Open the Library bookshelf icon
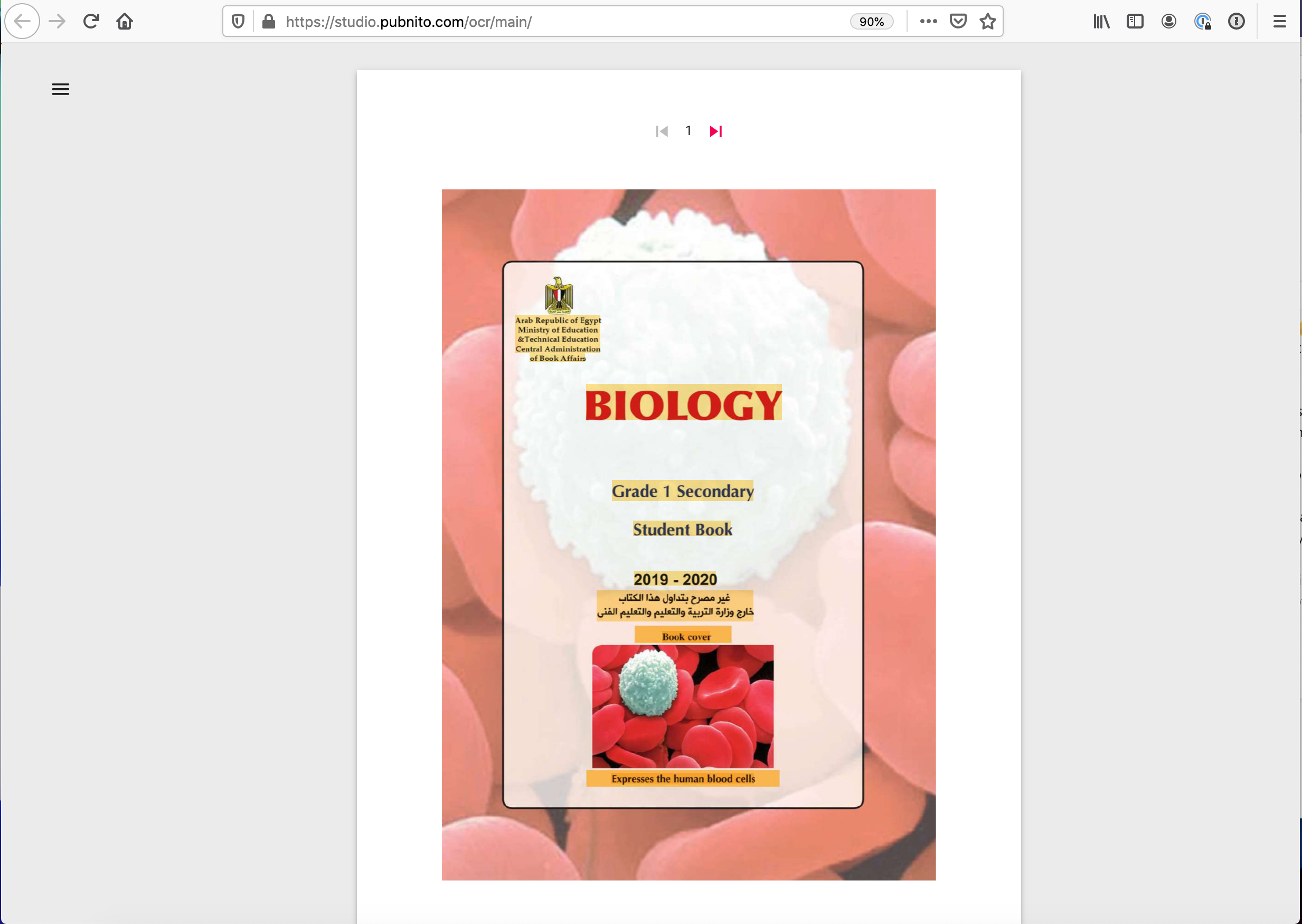The height and width of the screenshot is (924, 1302). [1101, 22]
